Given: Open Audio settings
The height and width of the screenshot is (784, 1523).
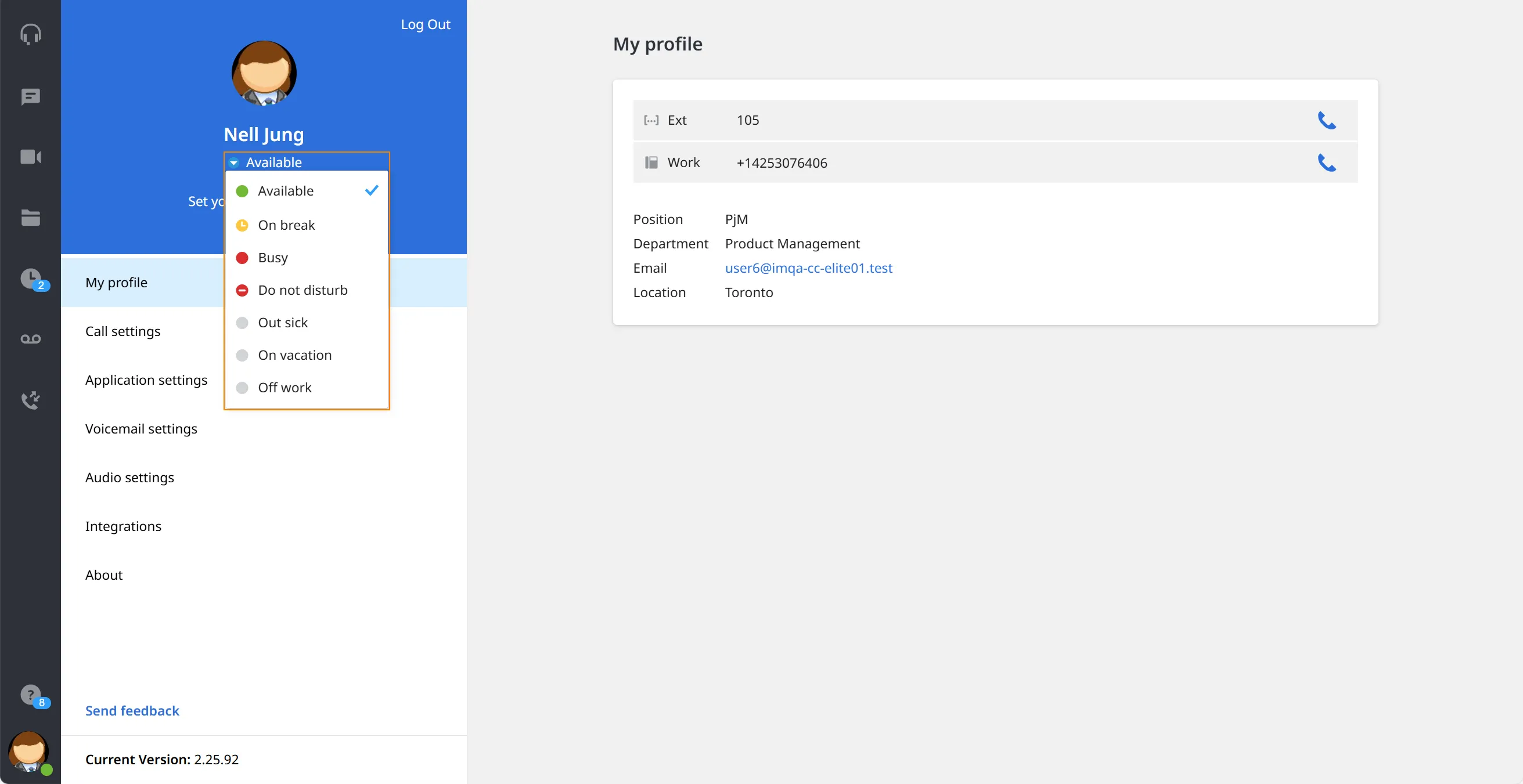Looking at the screenshot, I should coord(264,478).
